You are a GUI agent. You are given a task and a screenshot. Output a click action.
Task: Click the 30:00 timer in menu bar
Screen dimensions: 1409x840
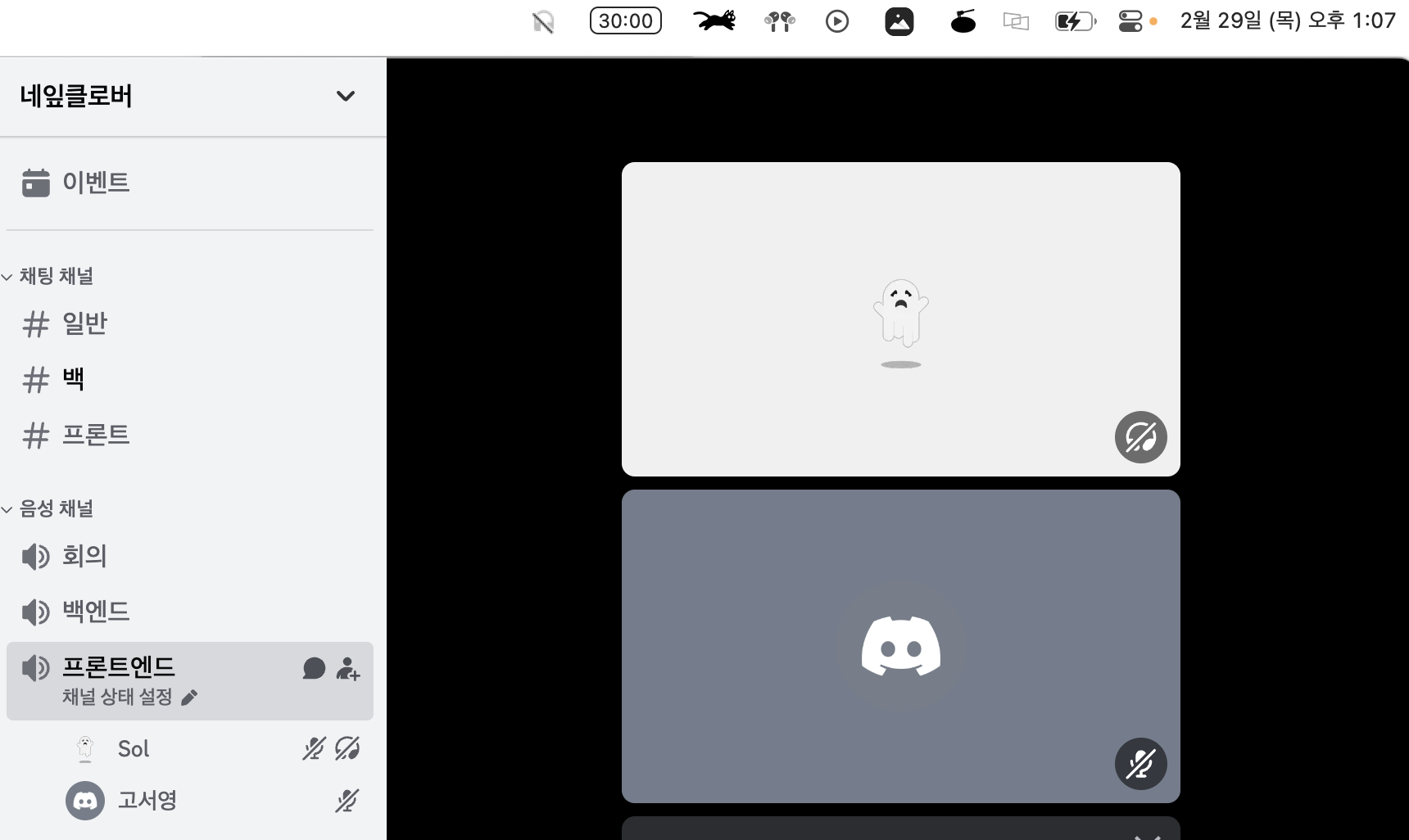tap(626, 21)
